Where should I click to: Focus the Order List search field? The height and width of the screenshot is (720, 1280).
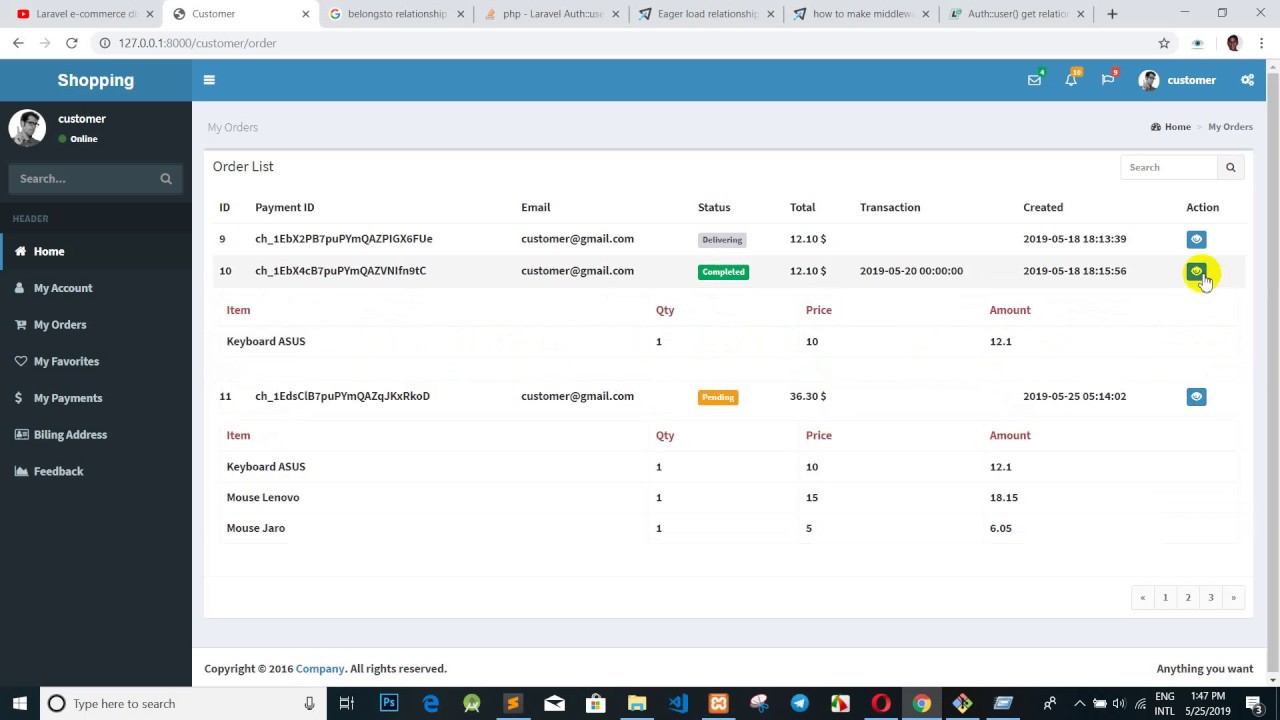(x=1169, y=167)
